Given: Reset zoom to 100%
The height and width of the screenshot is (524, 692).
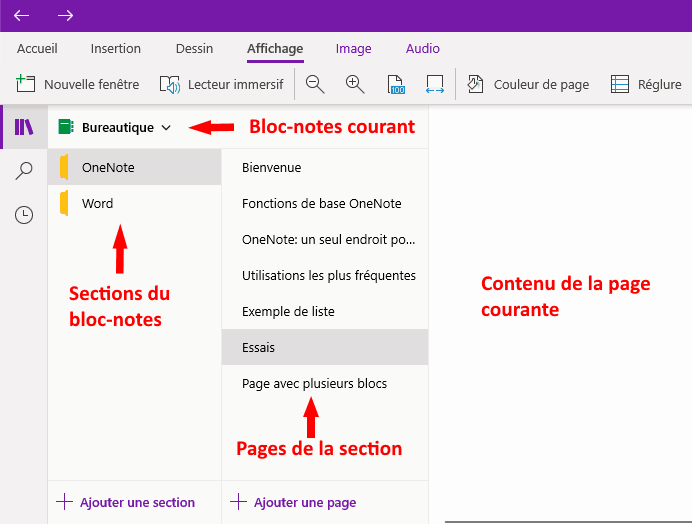Looking at the screenshot, I should coord(396,84).
